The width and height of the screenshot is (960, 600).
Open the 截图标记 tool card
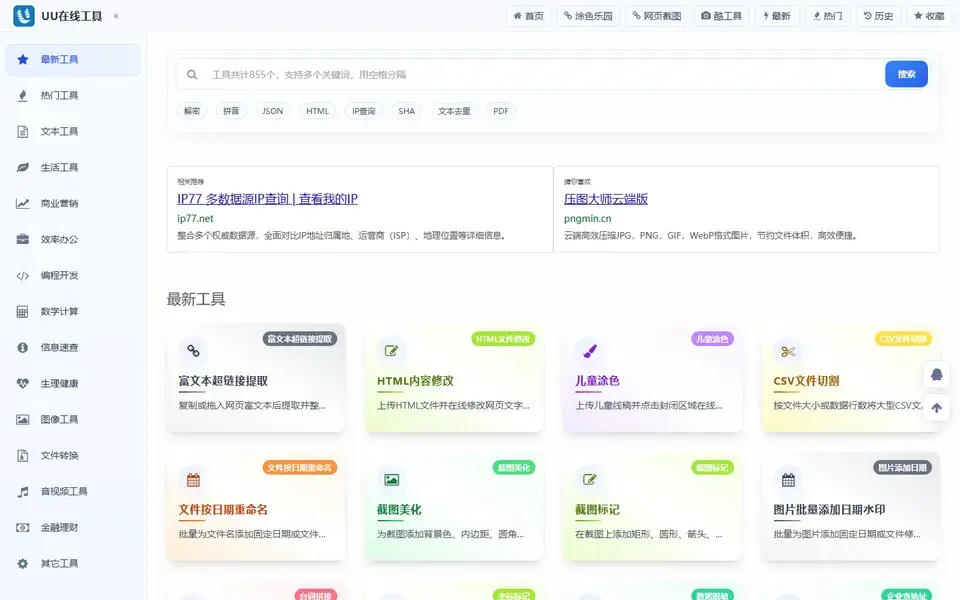click(653, 507)
